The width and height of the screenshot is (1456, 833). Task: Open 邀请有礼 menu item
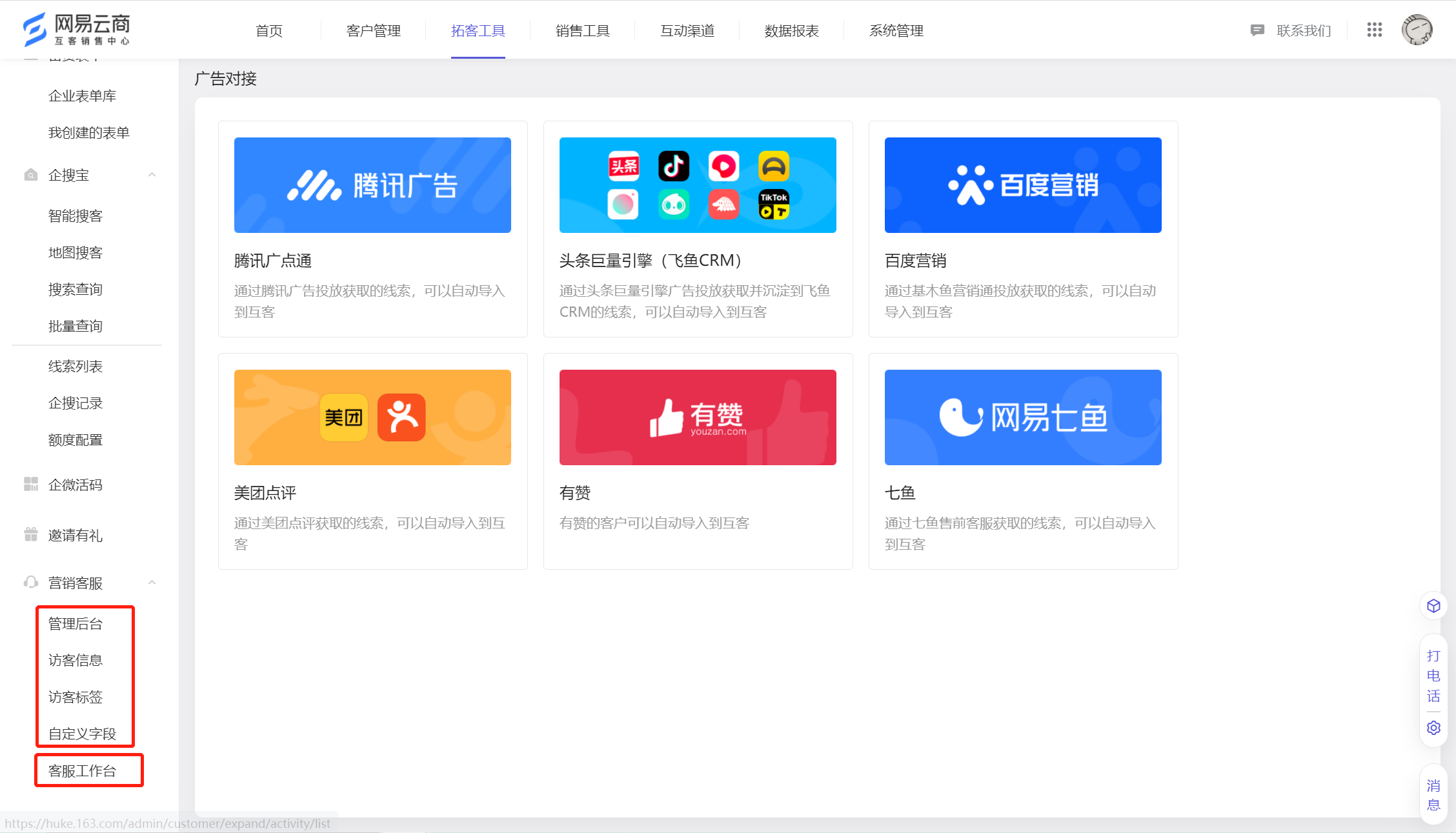(x=76, y=535)
